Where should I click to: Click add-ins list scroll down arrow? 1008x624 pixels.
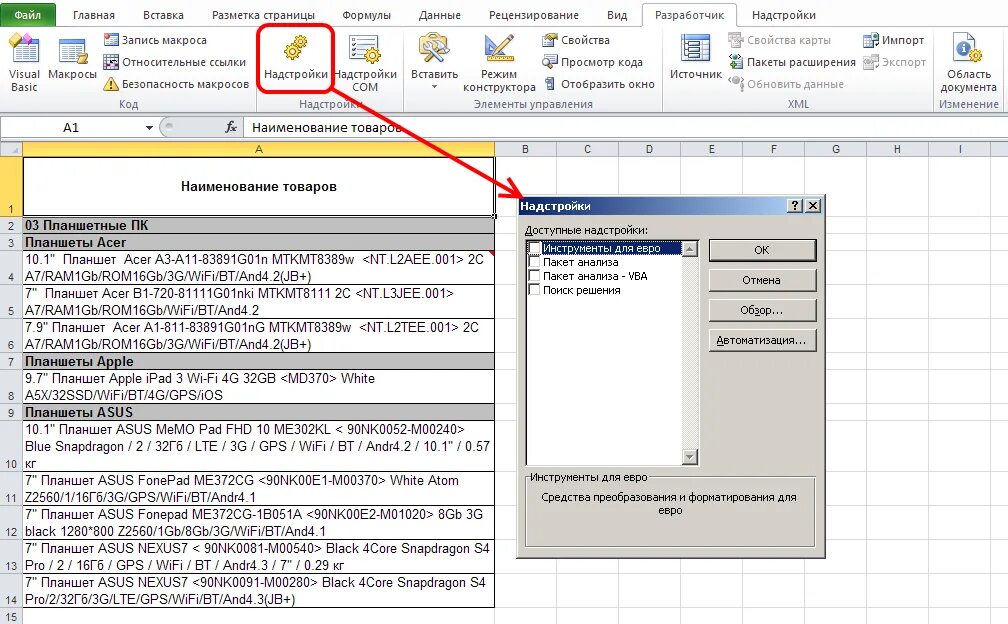pyautogui.click(x=690, y=457)
